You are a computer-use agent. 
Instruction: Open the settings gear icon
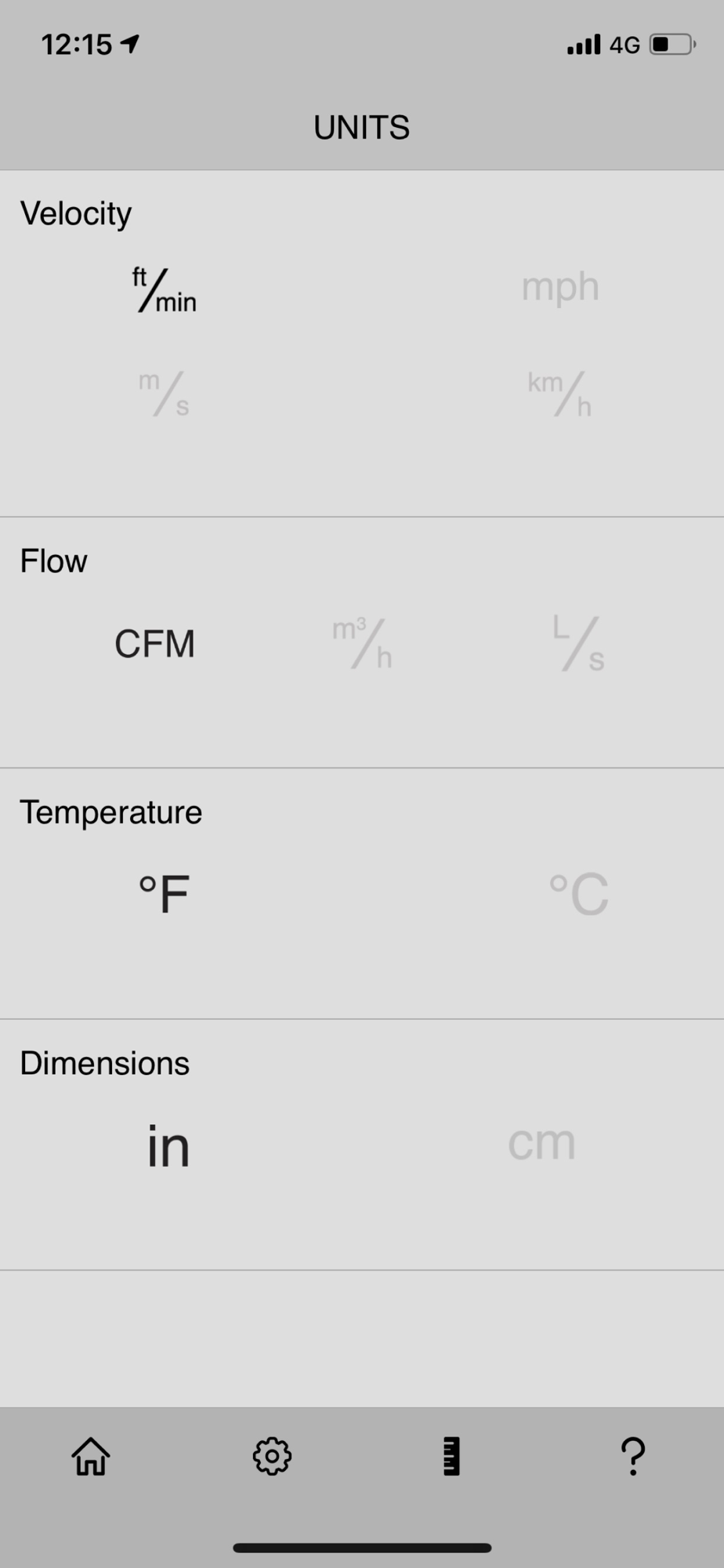(272, 1456)
